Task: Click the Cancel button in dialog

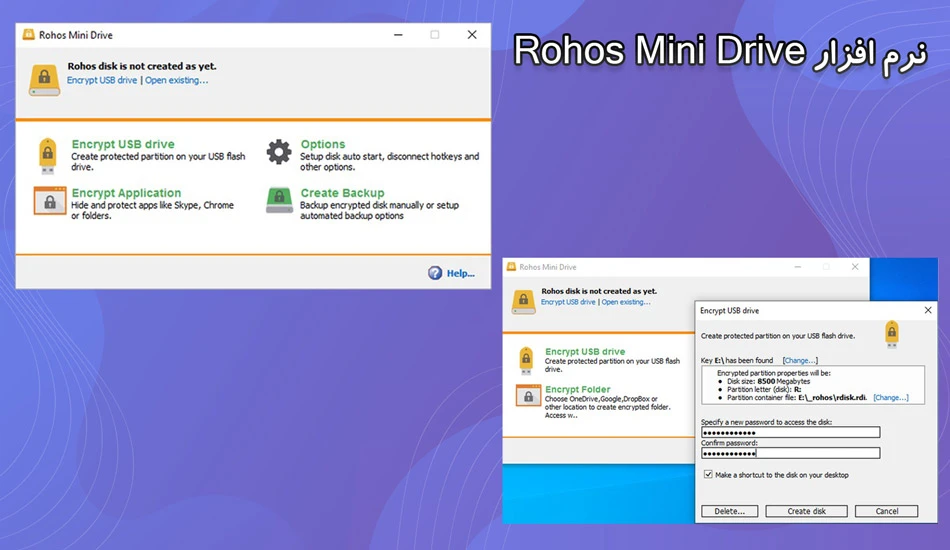Action: [x=886, y=511]
